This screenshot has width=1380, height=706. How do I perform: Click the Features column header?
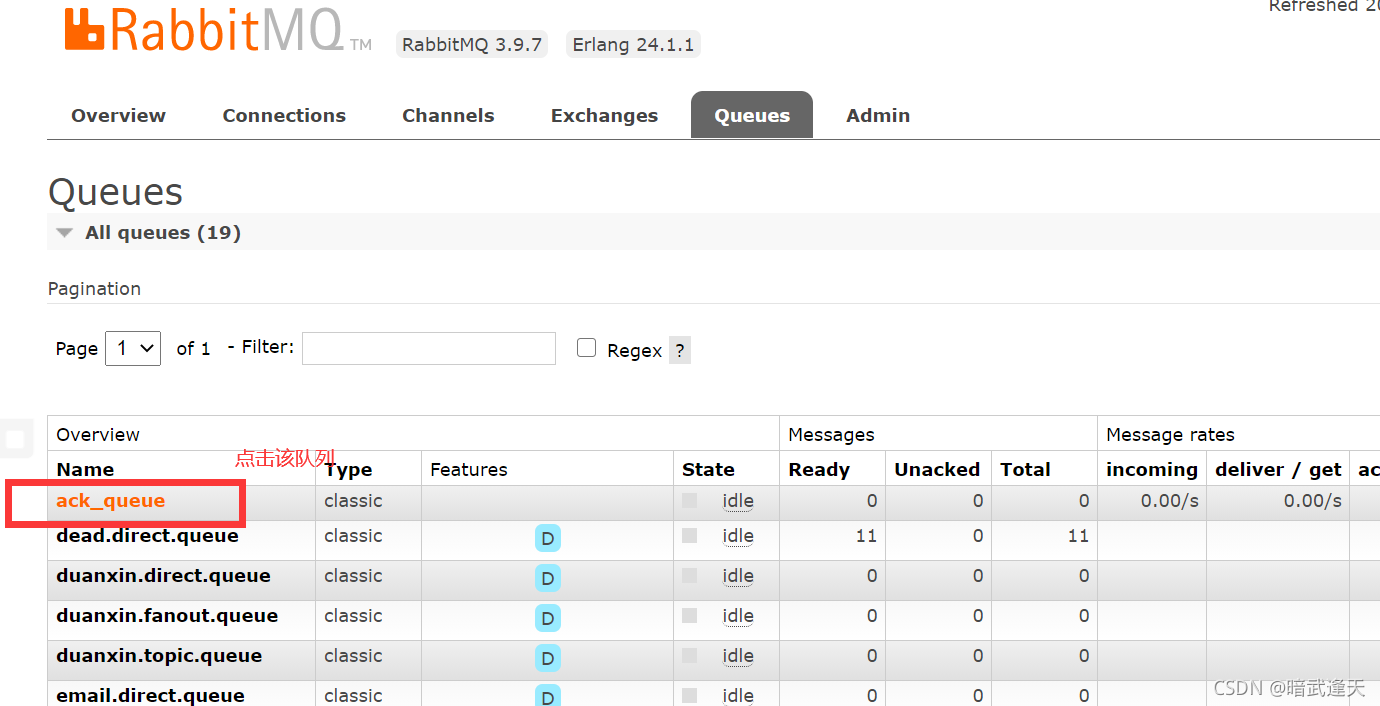coord(469,469)
